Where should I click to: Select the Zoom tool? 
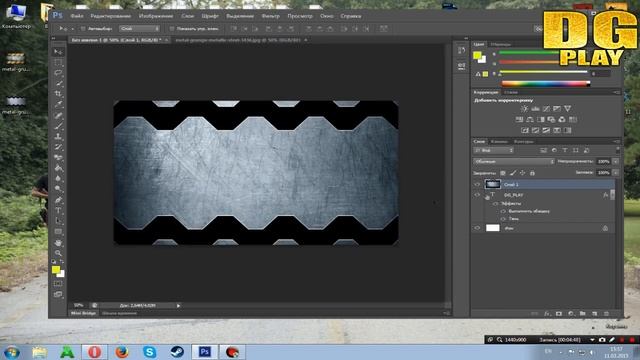click(58, 253)
